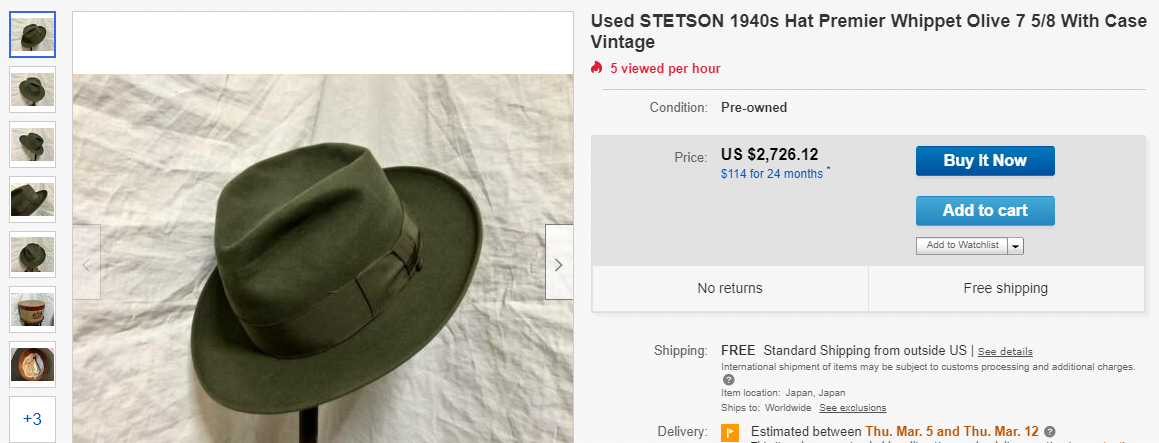1159x443 pixels.
Task: Select the first hat thumbnail
Action: coord(33,35)
